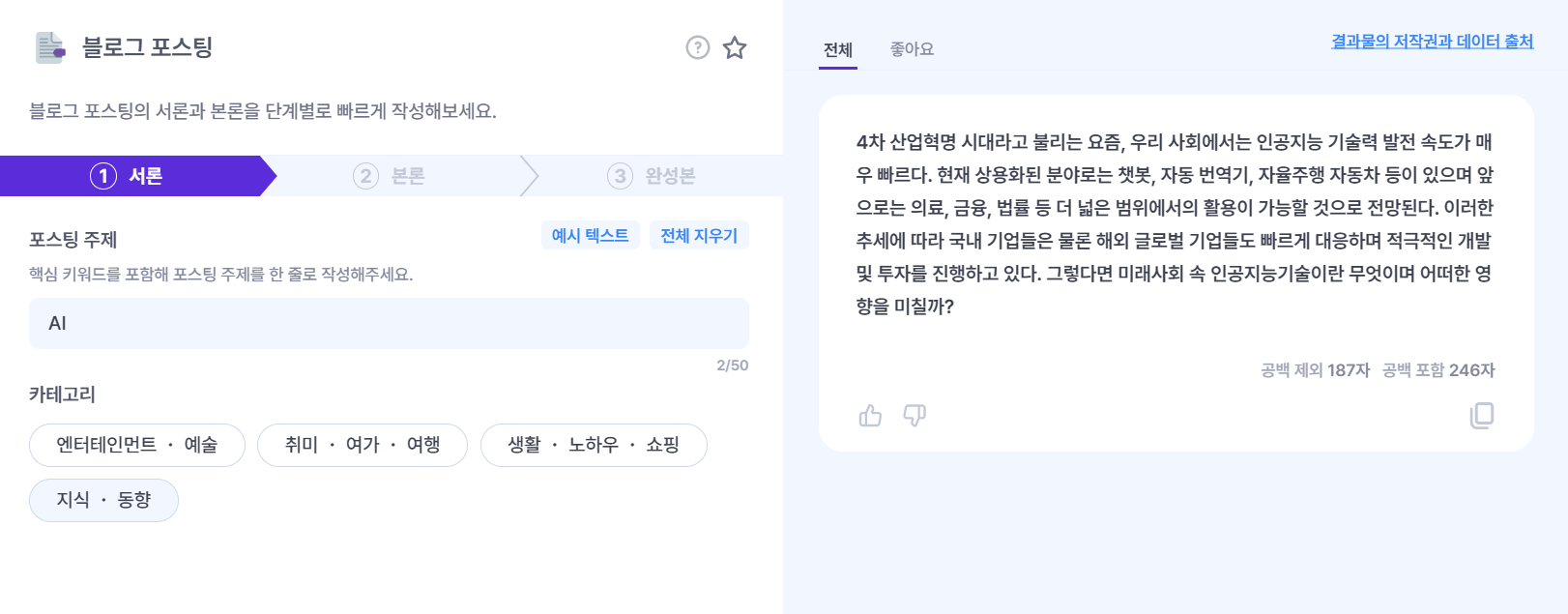This screenshot has height=614, width=1568.
Task: Select the 엔터테인먼트·예술 category chip
Action: pyautogui.click(x=136, y=445)
